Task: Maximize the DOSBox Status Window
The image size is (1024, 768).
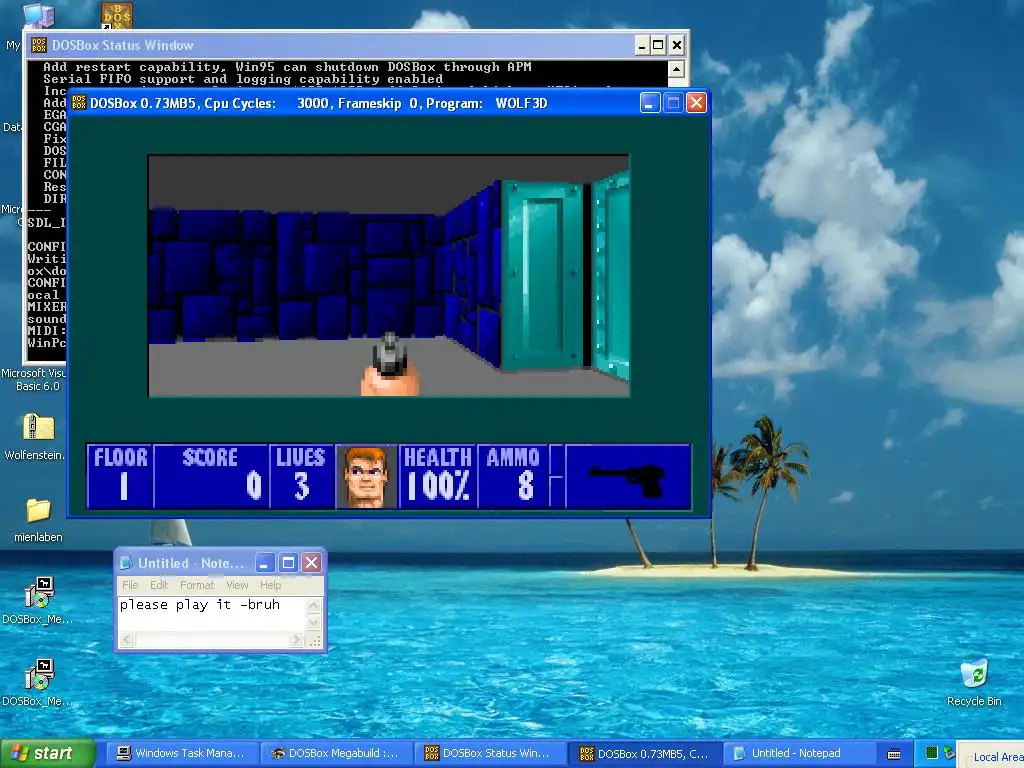Action: click(x=658, y=45)
